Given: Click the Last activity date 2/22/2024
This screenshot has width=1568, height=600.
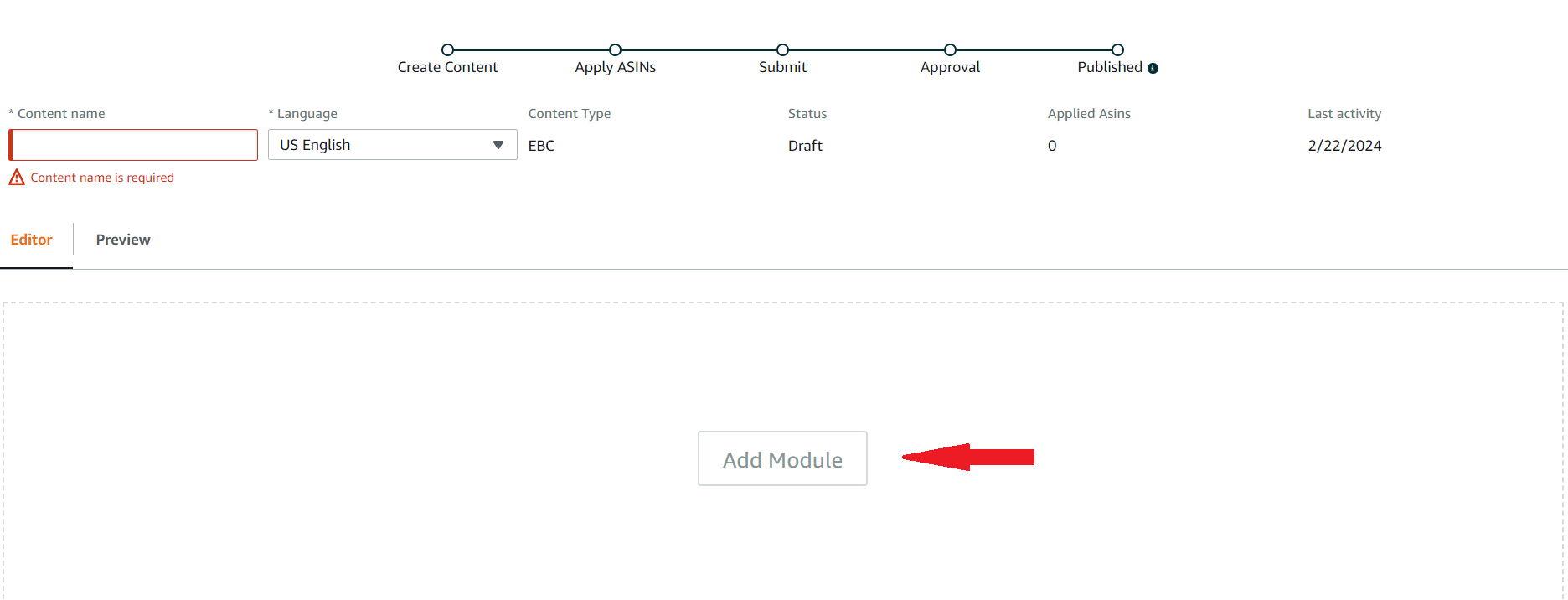Looking at the screenshot, I should tap(1344, 146).
